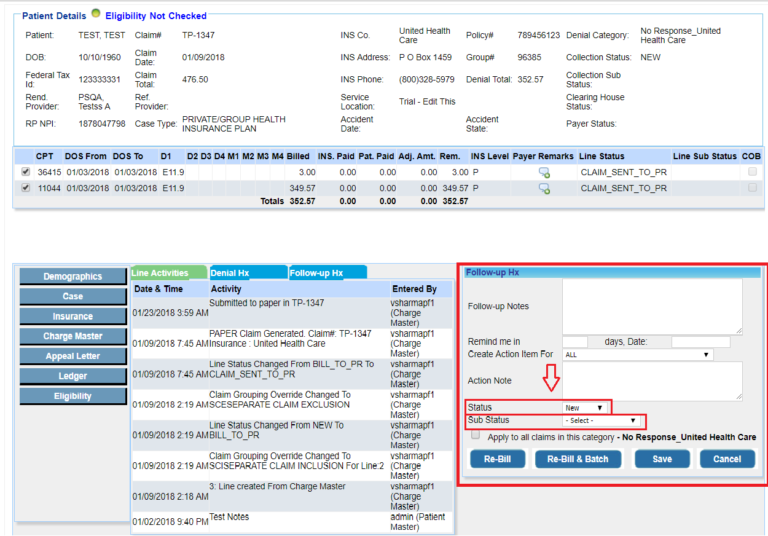The width and height of the screenshot is (768, 536).
Task: Open the Appeal Letter section
Action: click(73, 356)
